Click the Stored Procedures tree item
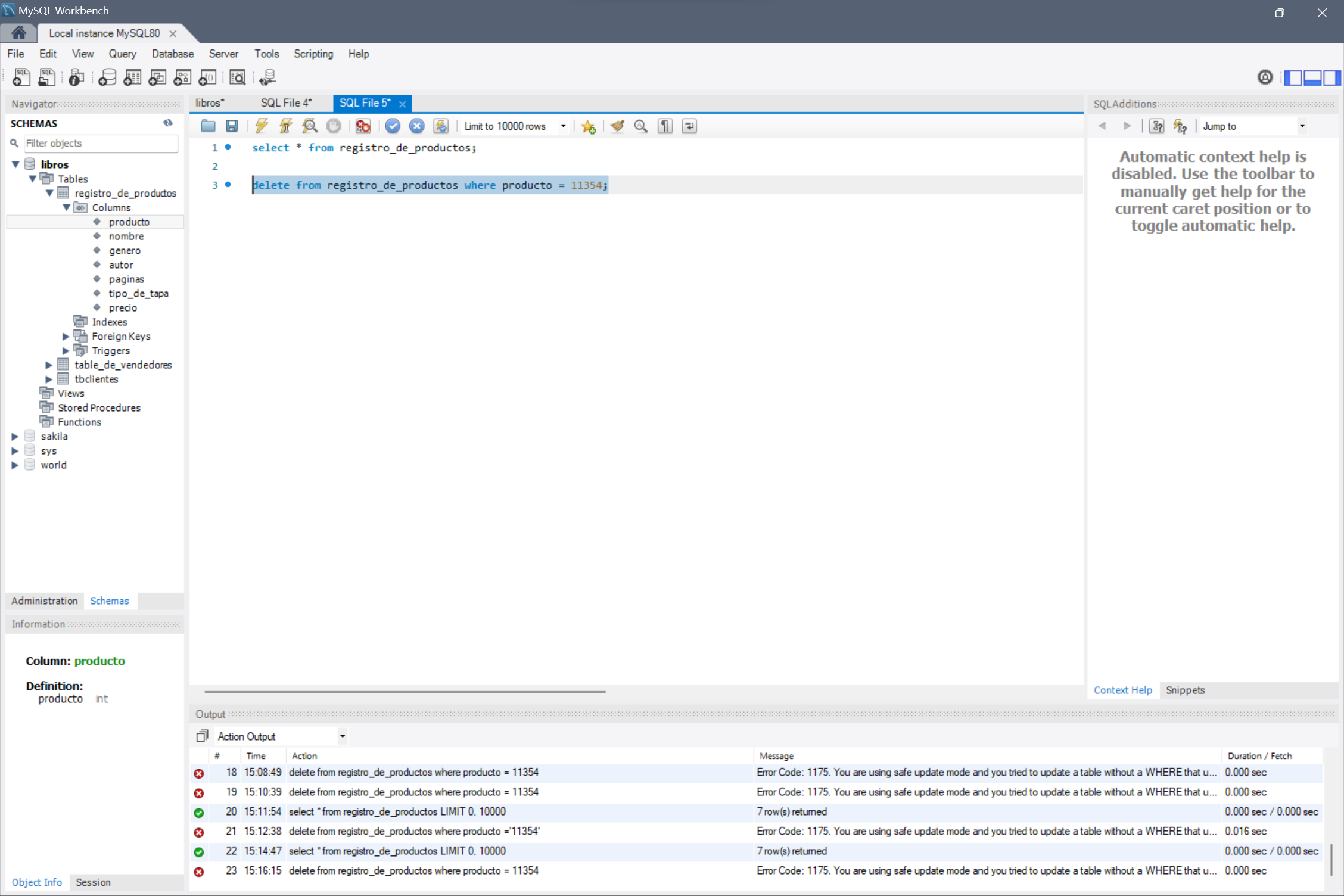Viewport: 1344px width, 896px height. coord(99,407)
